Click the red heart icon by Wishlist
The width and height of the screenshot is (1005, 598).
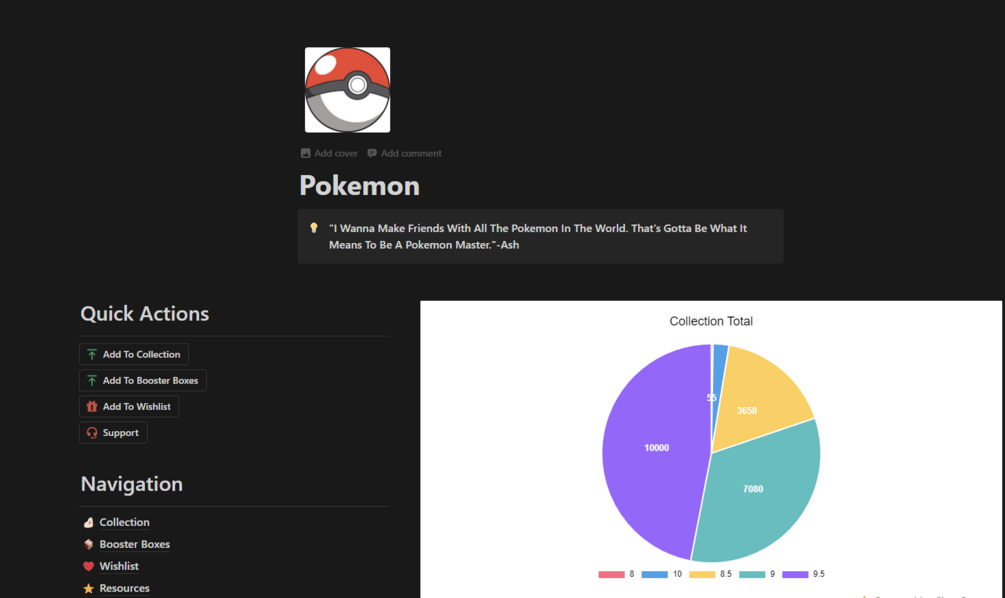point(88,566)
